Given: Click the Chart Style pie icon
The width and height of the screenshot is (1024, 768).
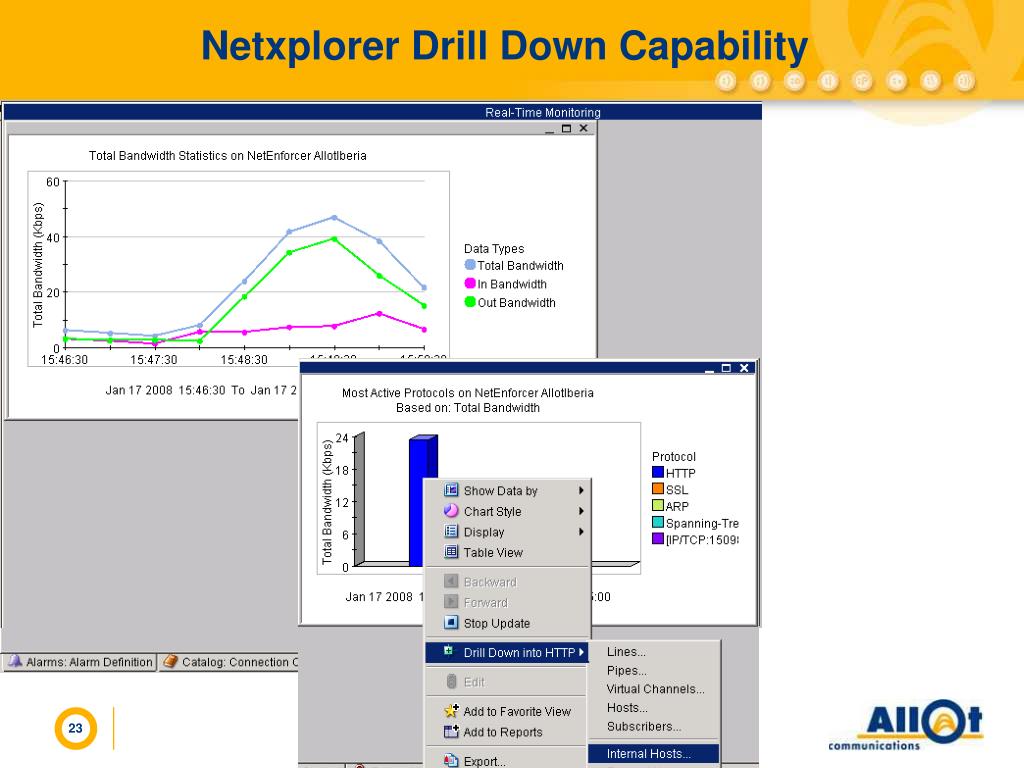Looking at the screenshot, I should [x=451, y=511].
